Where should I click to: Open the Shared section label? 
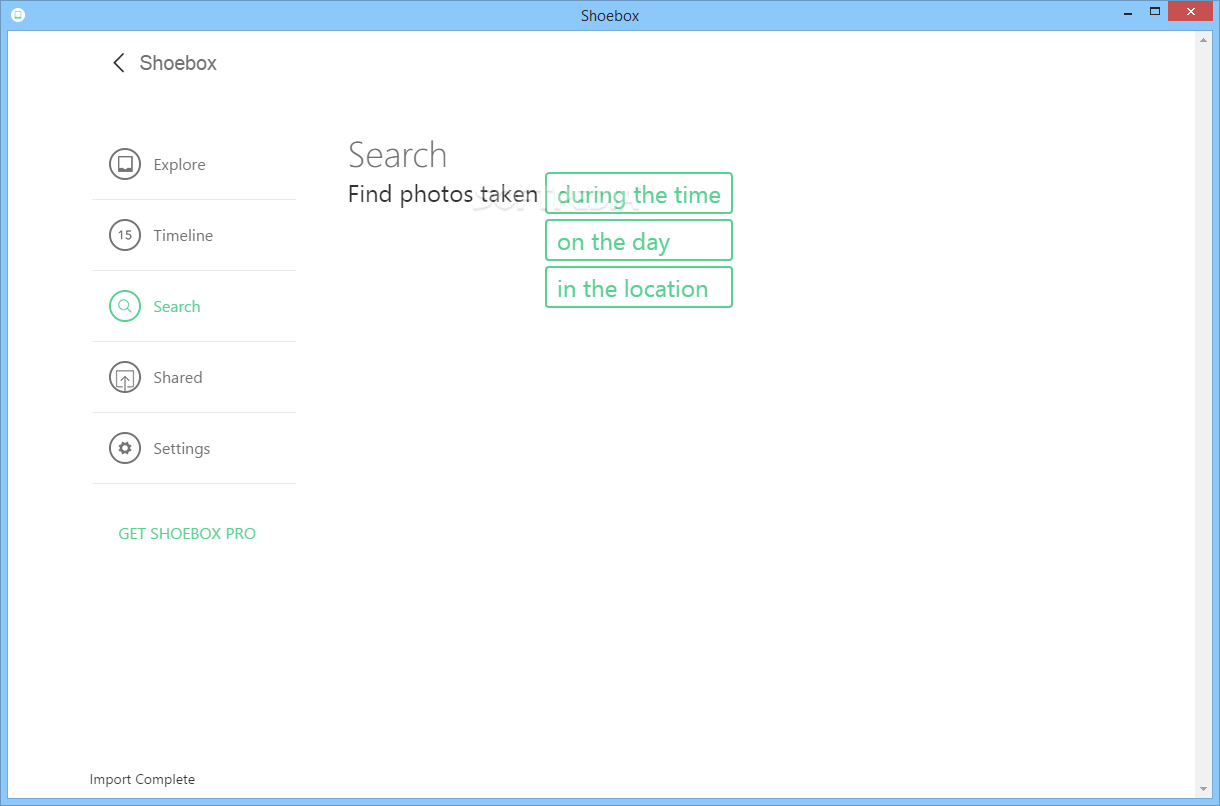178,378
